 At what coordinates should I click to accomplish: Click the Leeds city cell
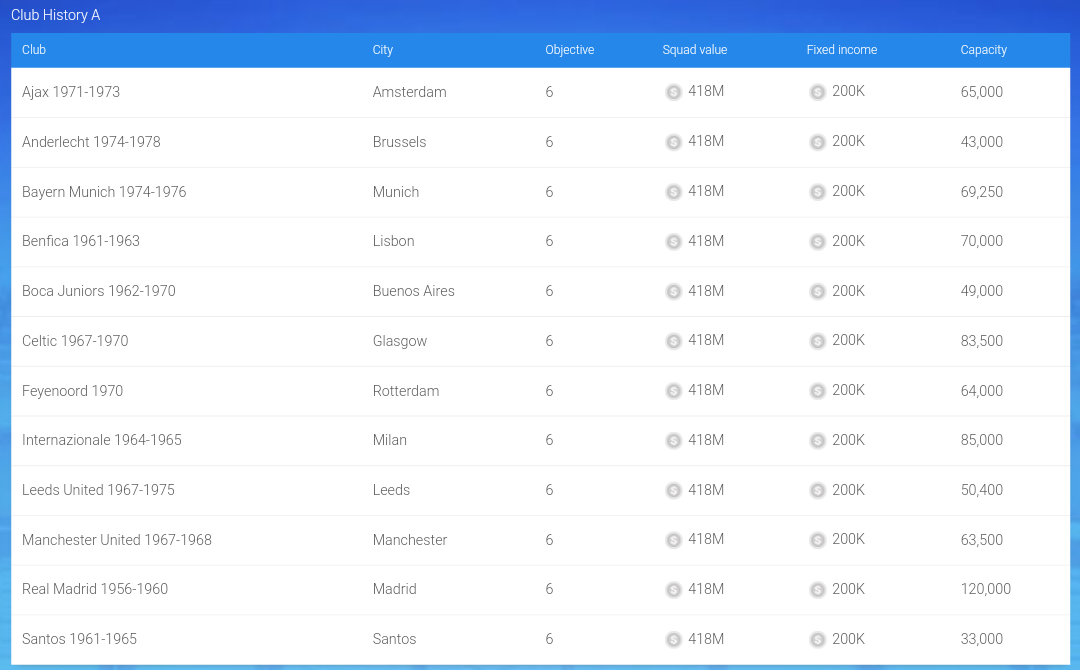click(391, 490)
